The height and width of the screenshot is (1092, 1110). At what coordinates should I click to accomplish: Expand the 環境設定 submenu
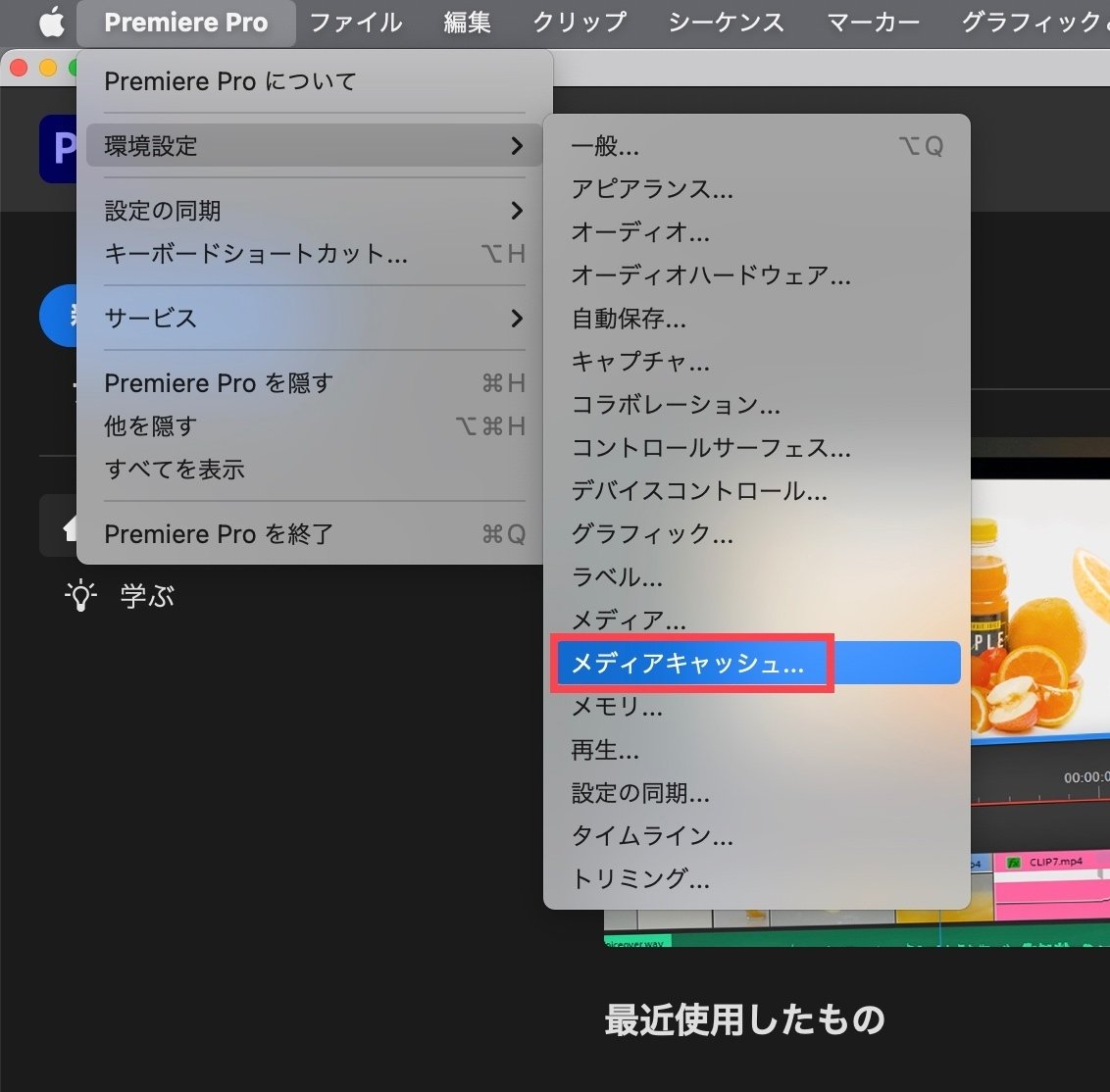[315, 146]
